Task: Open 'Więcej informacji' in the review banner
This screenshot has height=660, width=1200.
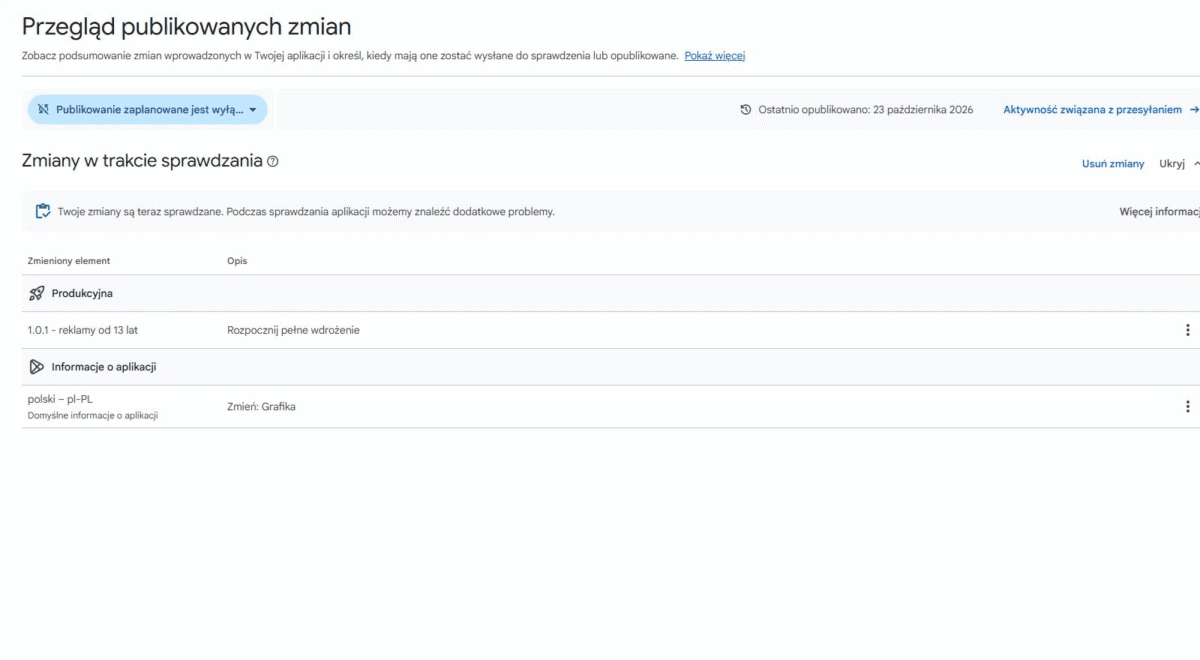Action: (1159, 212)
